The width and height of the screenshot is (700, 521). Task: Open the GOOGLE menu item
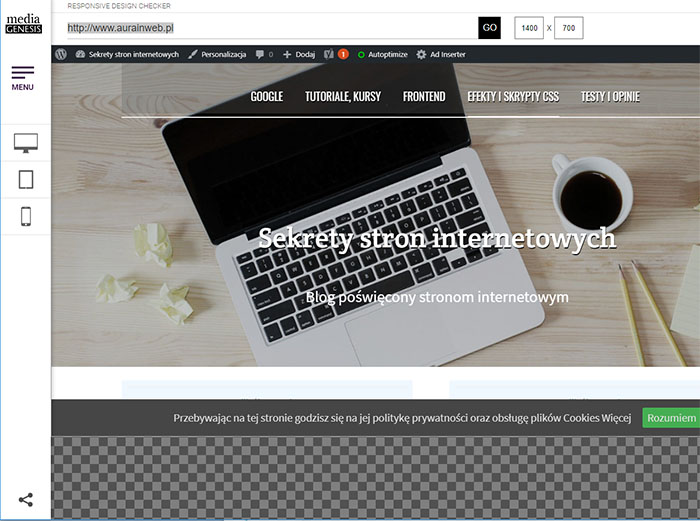[267, 96]
